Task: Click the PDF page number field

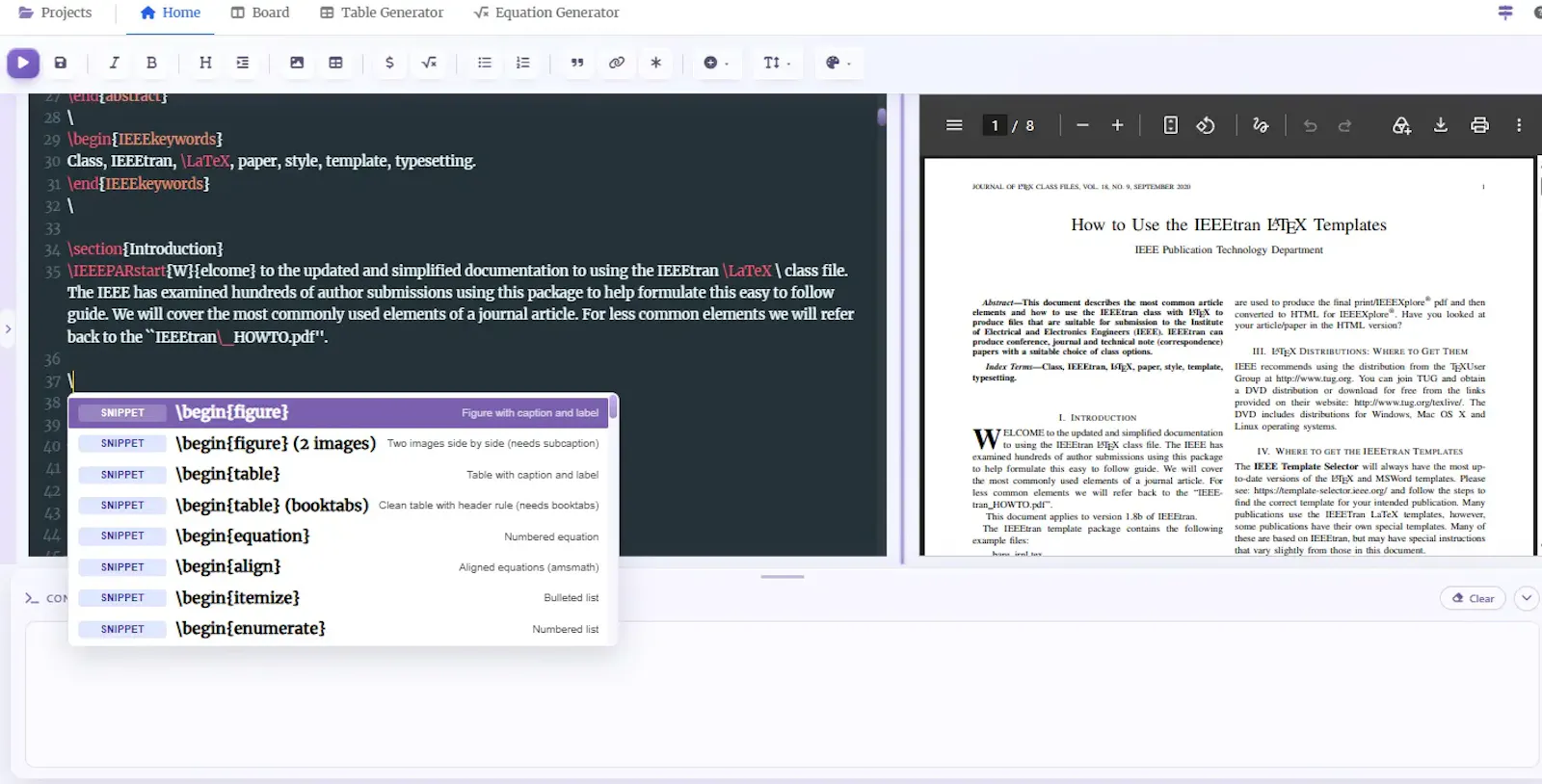Action: [x=995, y=125]
